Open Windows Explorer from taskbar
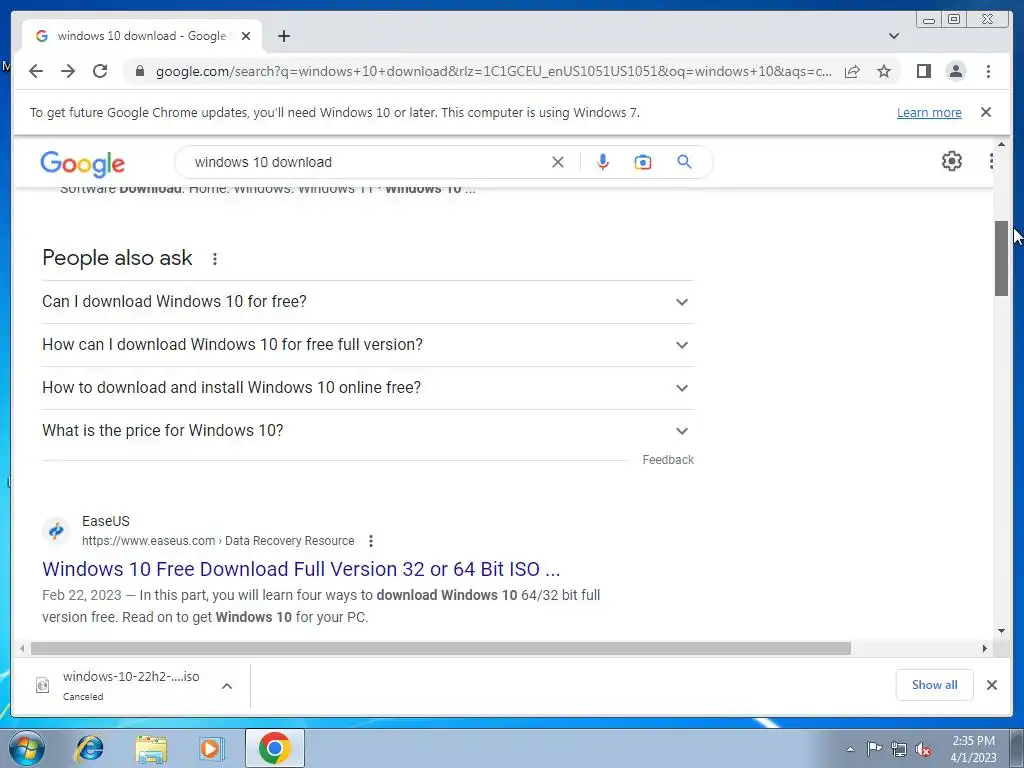 (151, 748)
